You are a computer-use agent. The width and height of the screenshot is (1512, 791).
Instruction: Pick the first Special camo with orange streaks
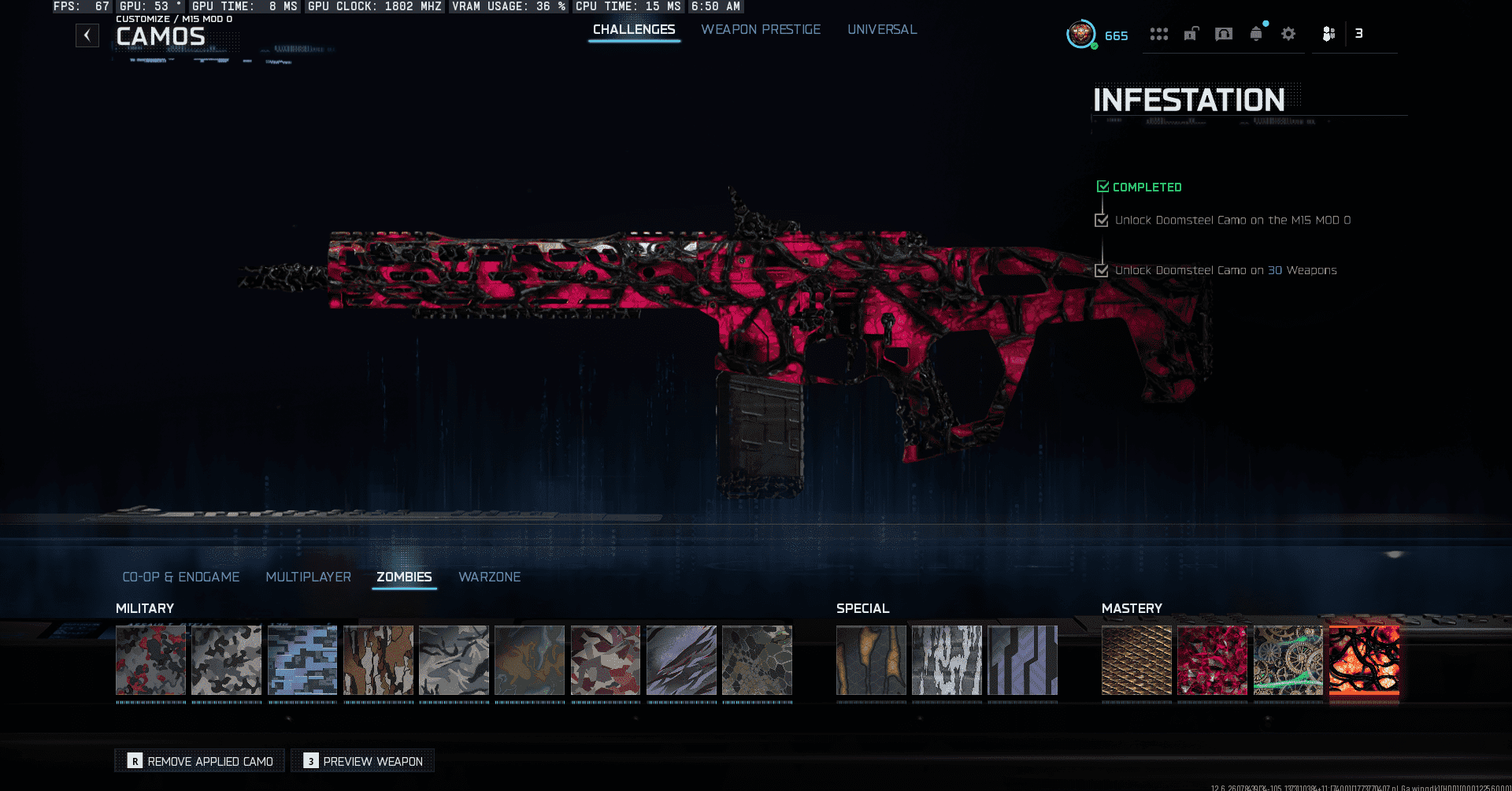[x=871, y=660]
